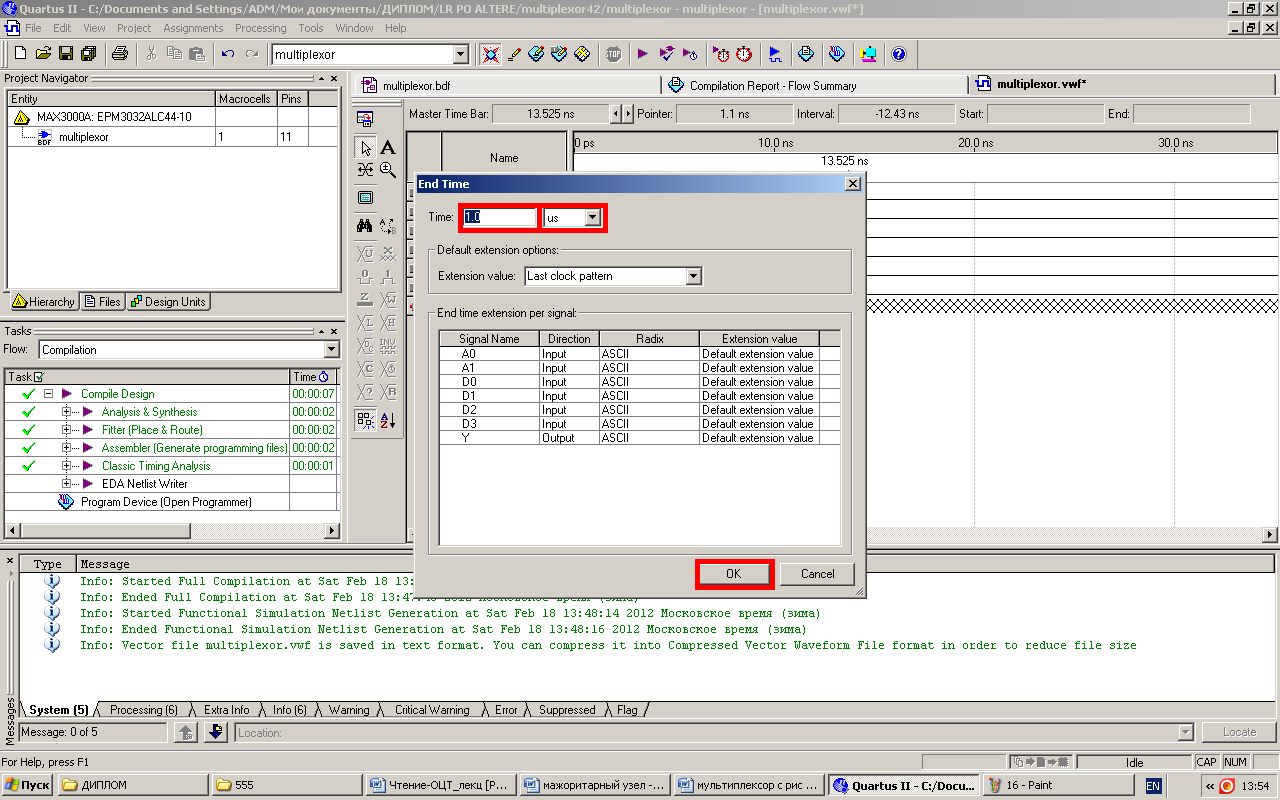This screenshot has height=800, width=1280.
Task: Click the Start button labeled Пуск
Action: tap(27, 785)
